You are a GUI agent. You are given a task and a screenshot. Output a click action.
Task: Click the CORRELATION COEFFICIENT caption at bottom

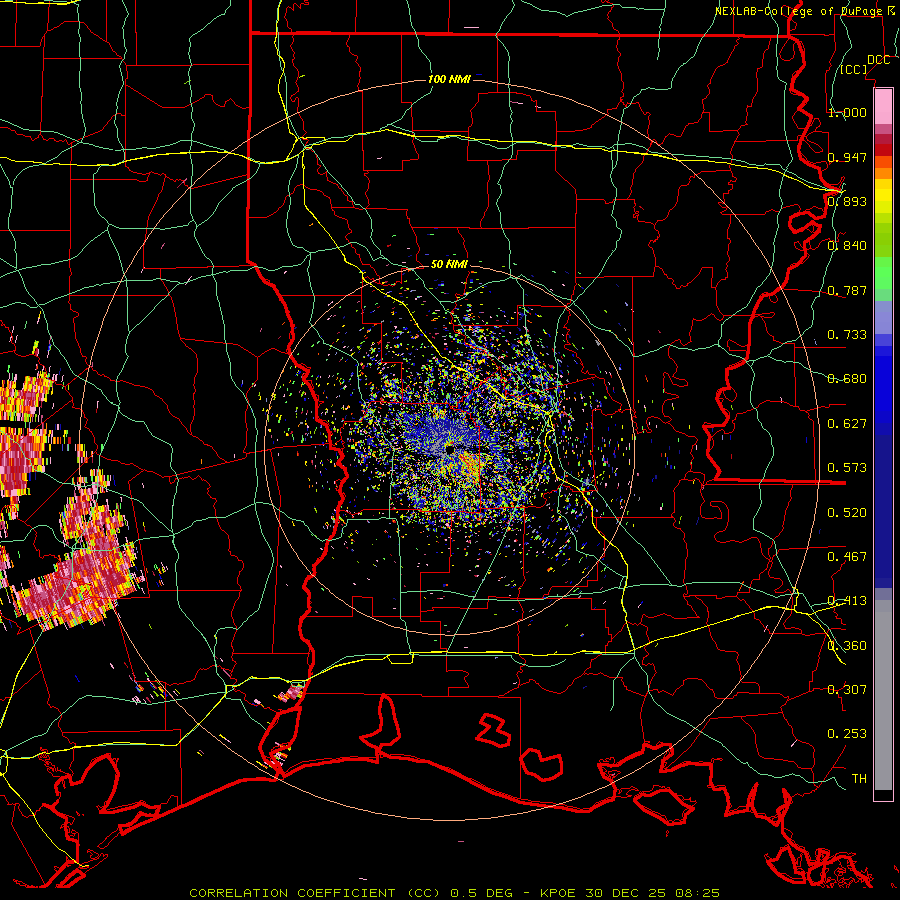coord(454,893)
